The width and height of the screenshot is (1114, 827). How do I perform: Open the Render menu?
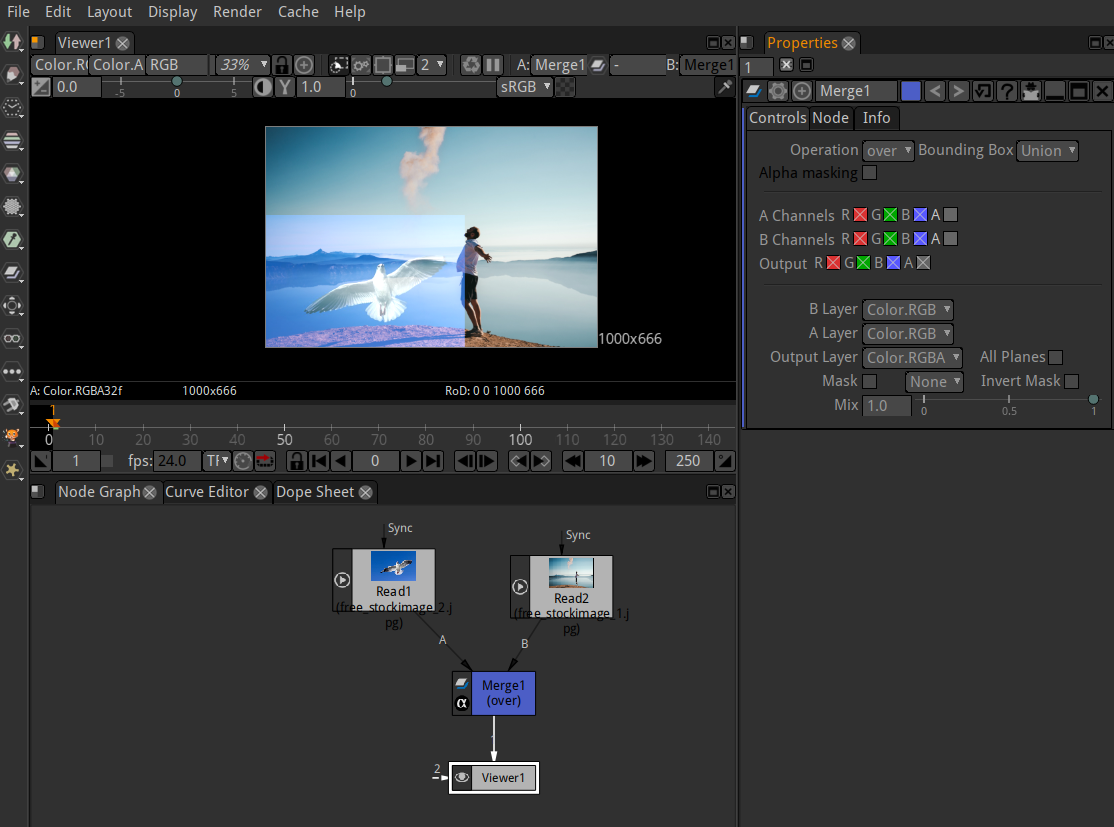[x=237, y=12]
